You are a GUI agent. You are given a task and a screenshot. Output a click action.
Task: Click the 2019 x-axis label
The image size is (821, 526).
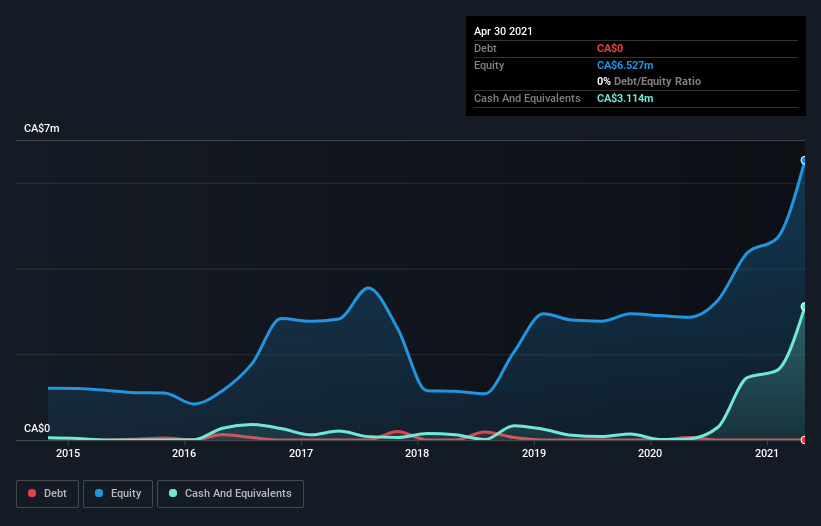pos(534,453)
